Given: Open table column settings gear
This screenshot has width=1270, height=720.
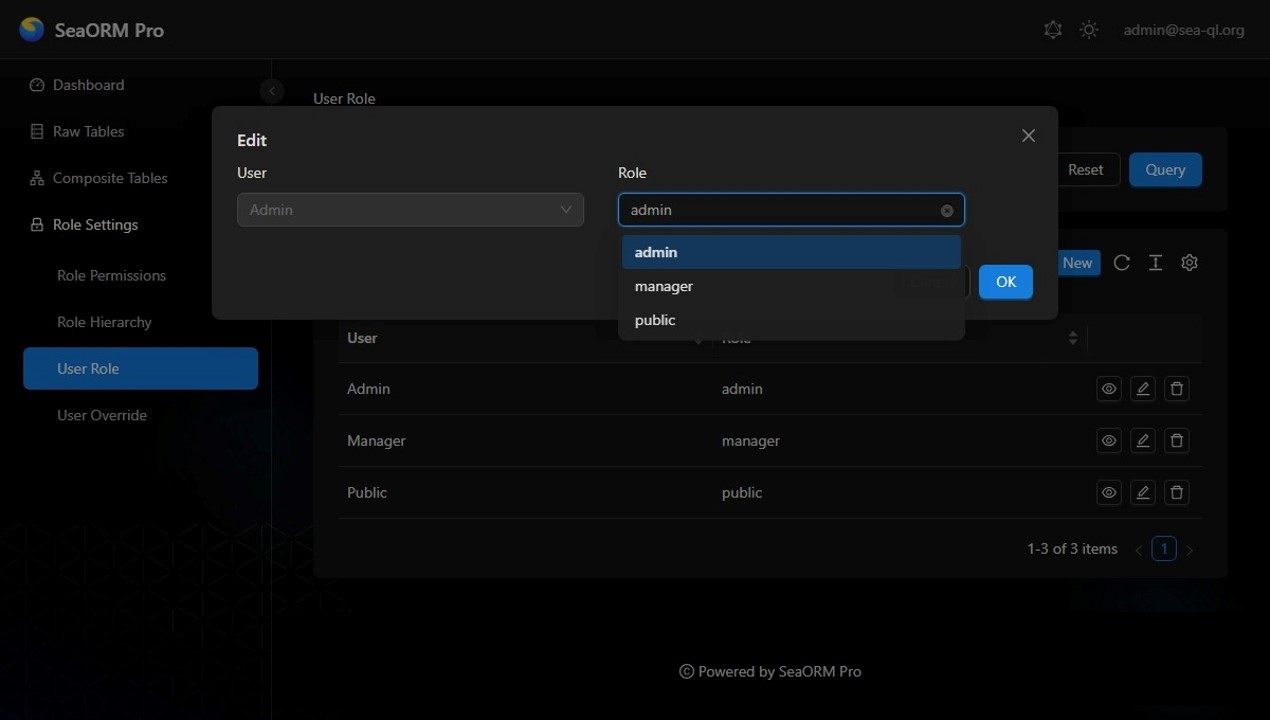Looking at the screenshot, I should coord(1189,263).
